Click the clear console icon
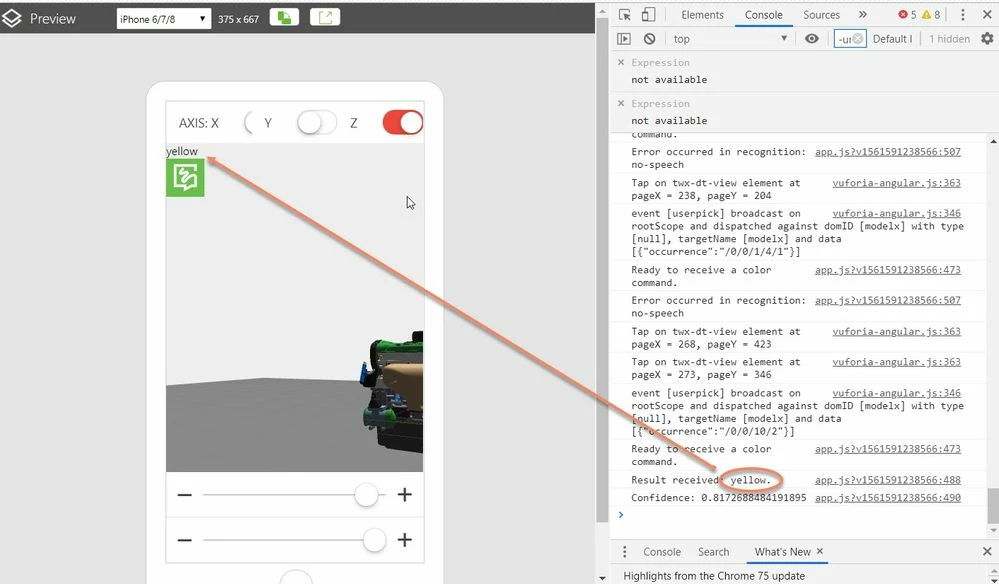The image size is (999, 584). pos(649,39)
